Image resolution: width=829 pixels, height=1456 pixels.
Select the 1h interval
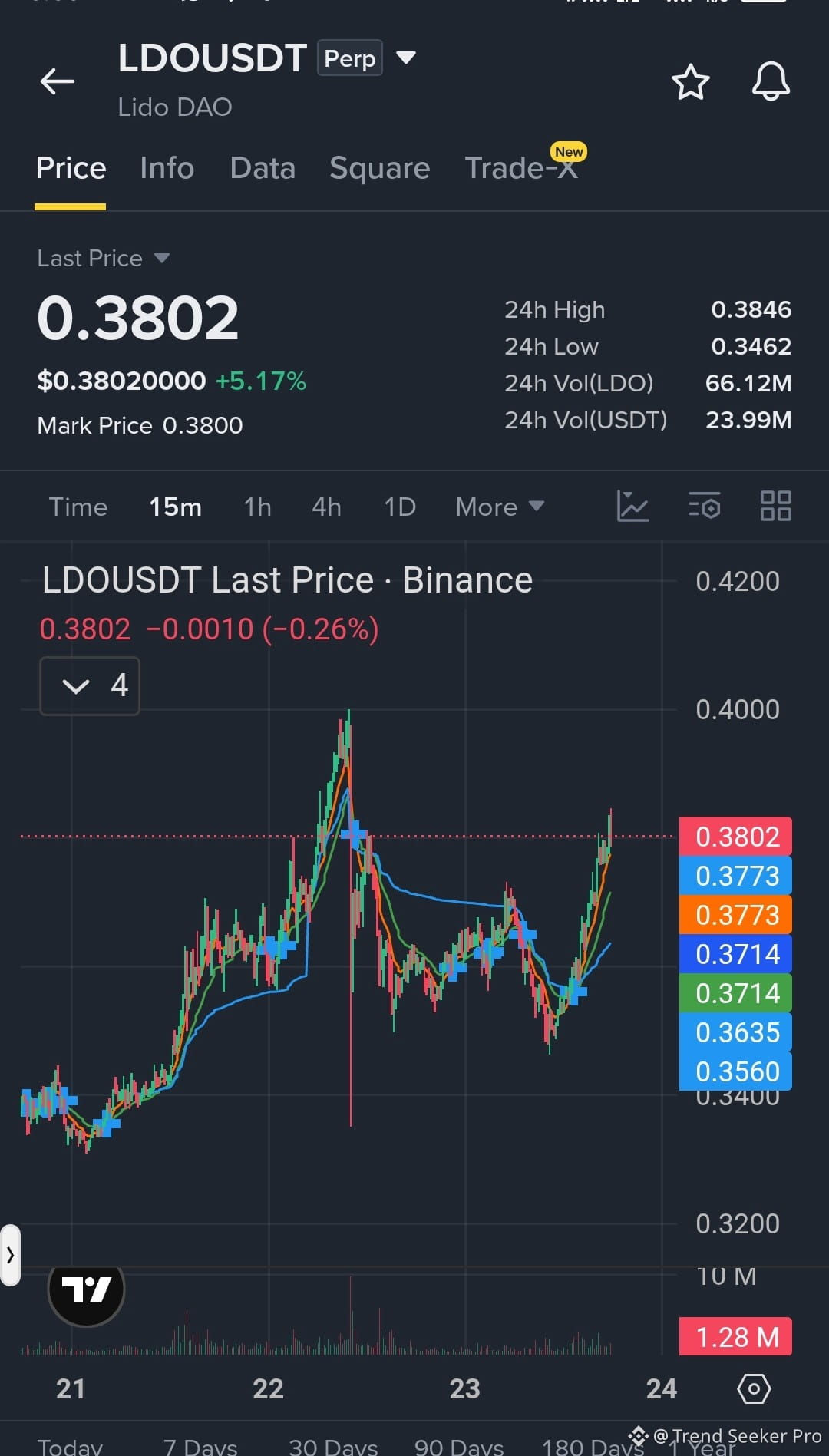point(257,507)
